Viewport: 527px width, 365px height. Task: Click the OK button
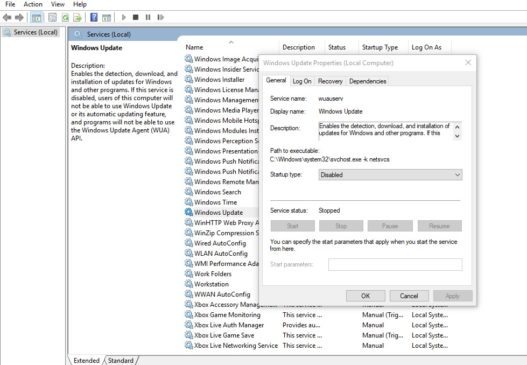point(366,296)
